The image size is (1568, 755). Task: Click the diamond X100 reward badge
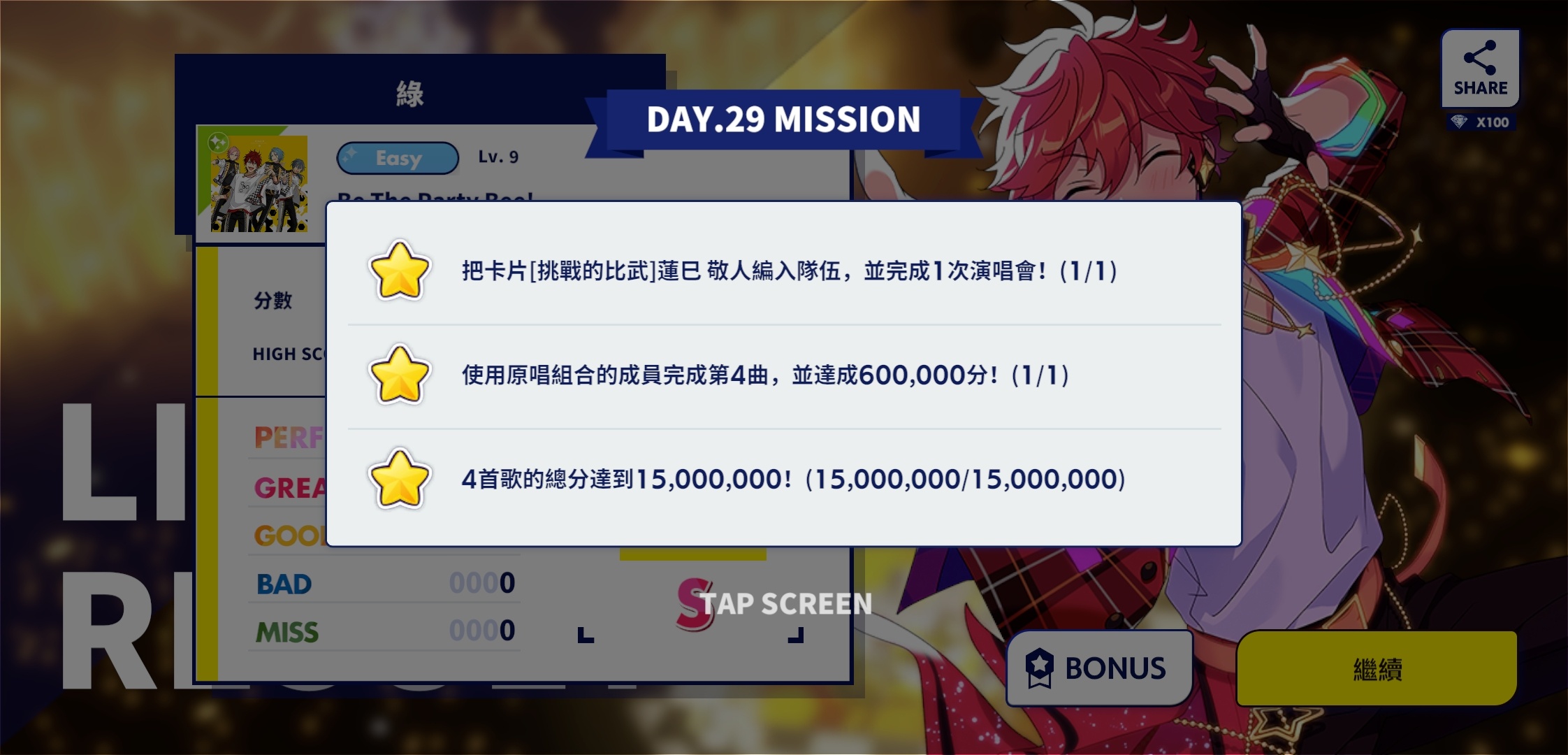(1481, 122)
